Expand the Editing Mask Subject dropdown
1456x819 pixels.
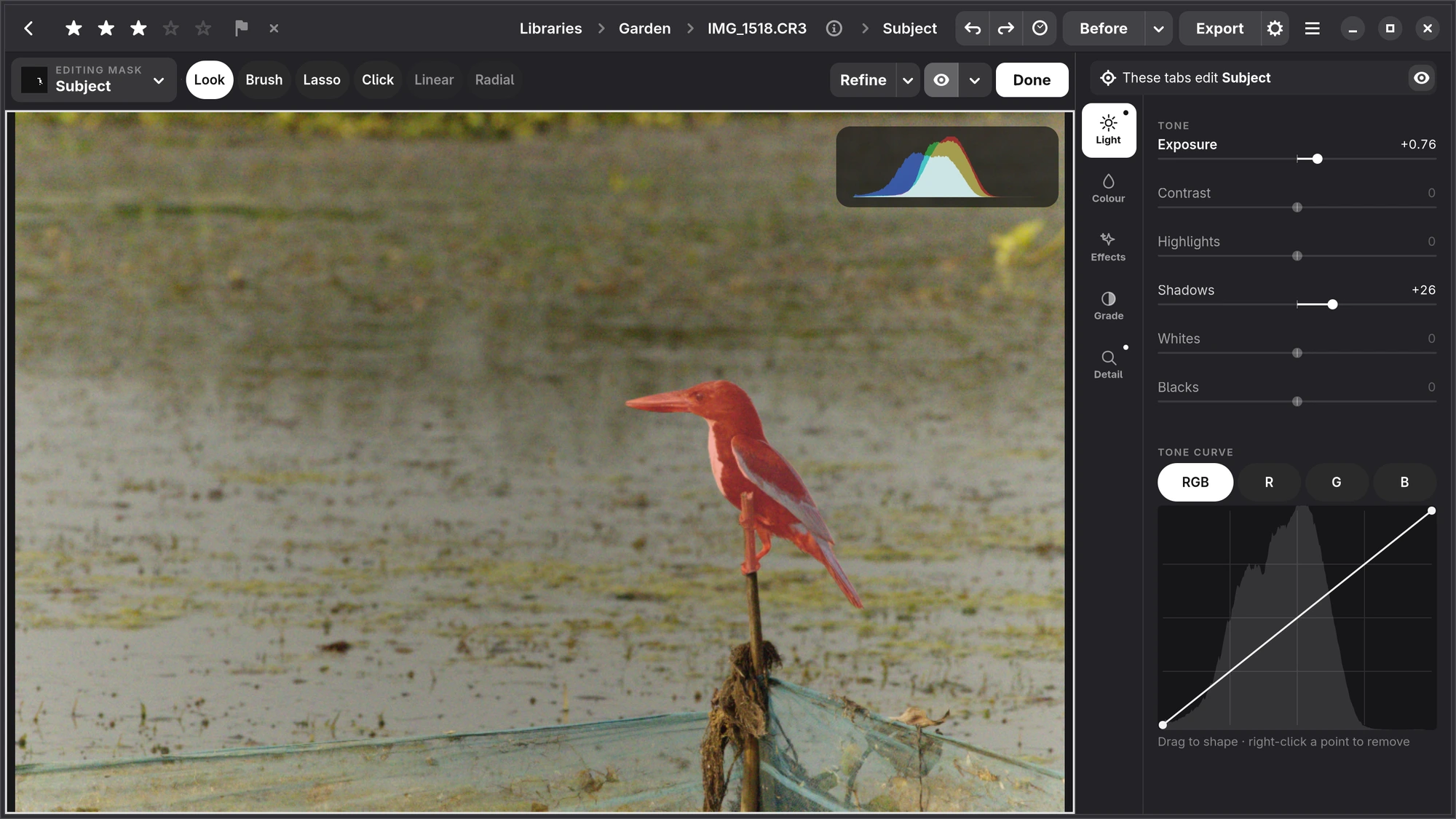click(x=159, y=80)
